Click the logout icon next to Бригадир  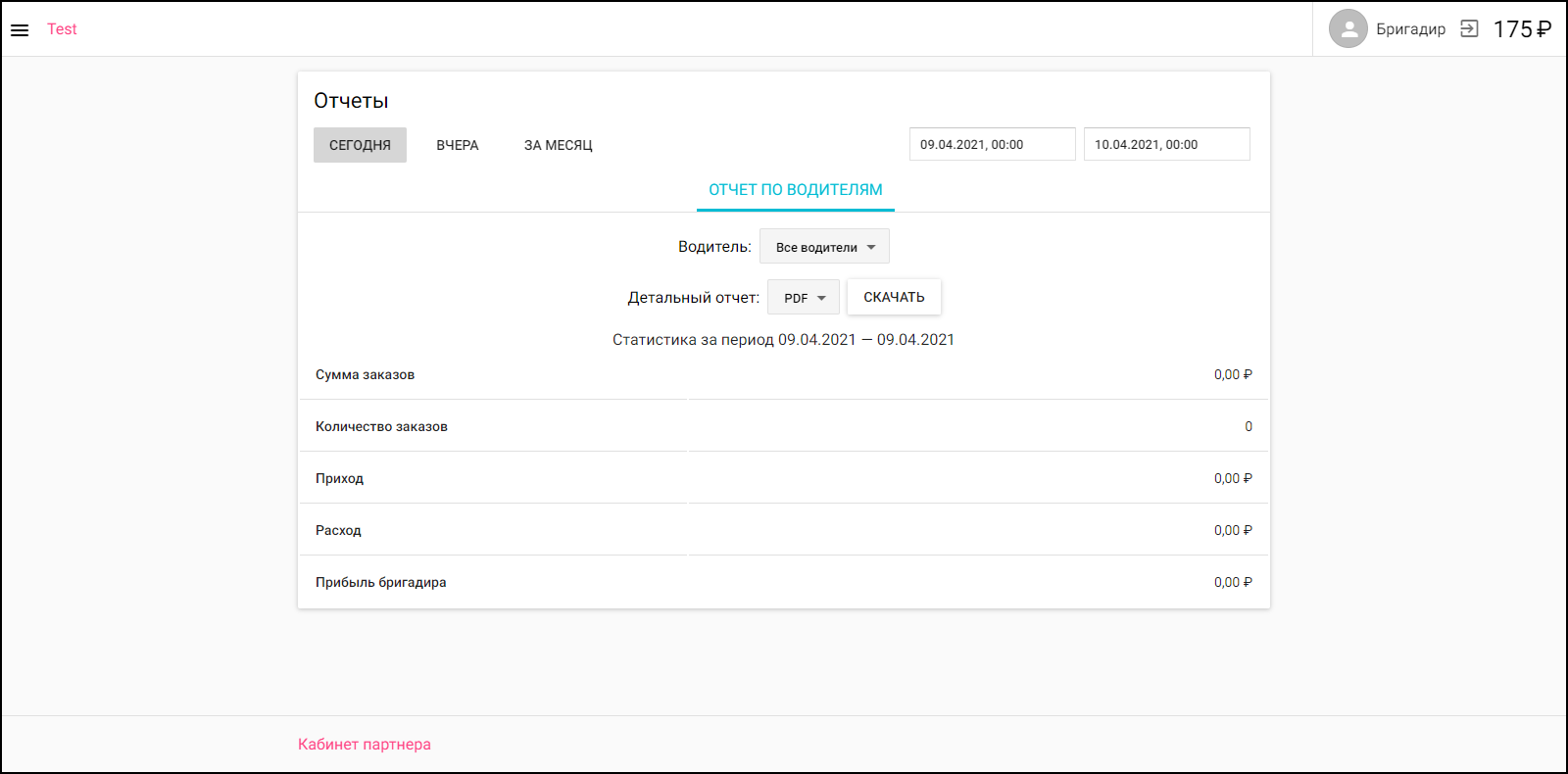pos(1468,29)
